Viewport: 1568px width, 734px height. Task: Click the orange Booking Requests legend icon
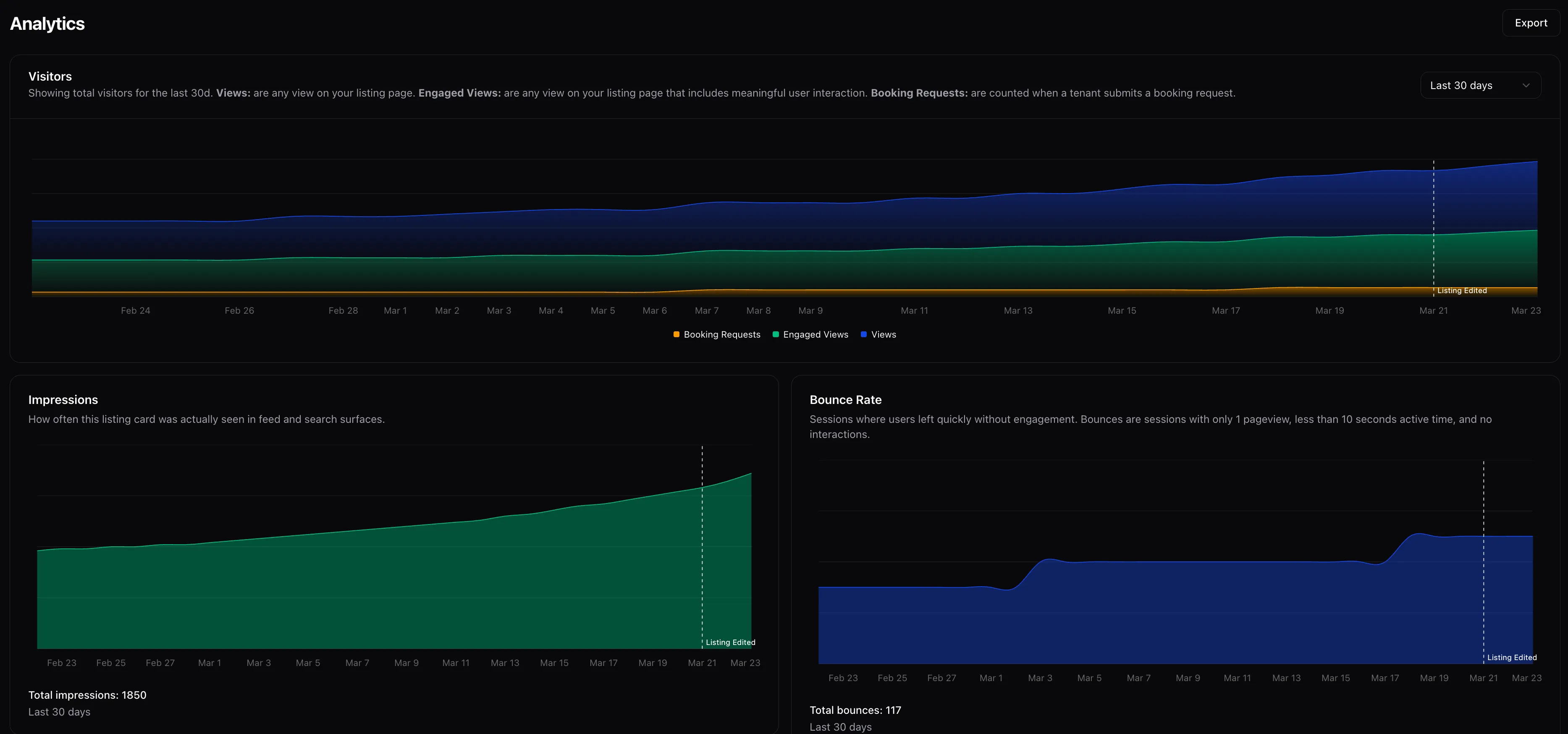676,335
